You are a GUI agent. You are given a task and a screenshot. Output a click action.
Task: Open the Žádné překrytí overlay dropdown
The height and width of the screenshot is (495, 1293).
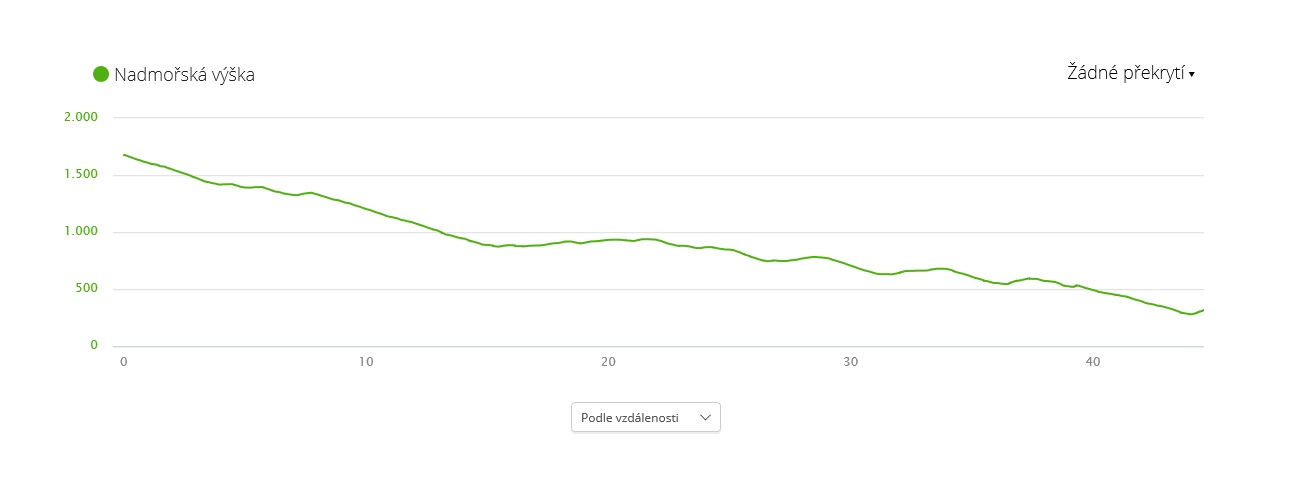click(1126, 72)
